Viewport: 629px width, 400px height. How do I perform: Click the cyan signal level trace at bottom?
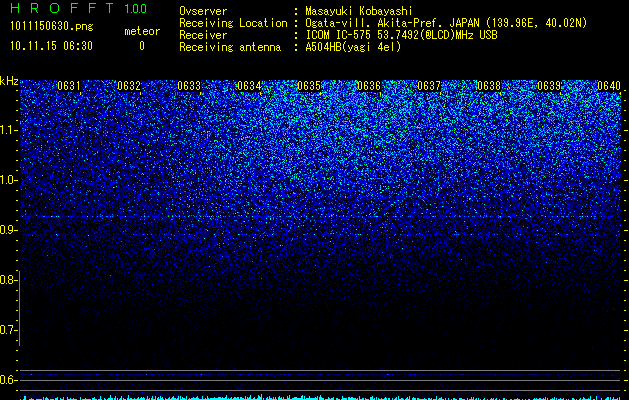321,398
